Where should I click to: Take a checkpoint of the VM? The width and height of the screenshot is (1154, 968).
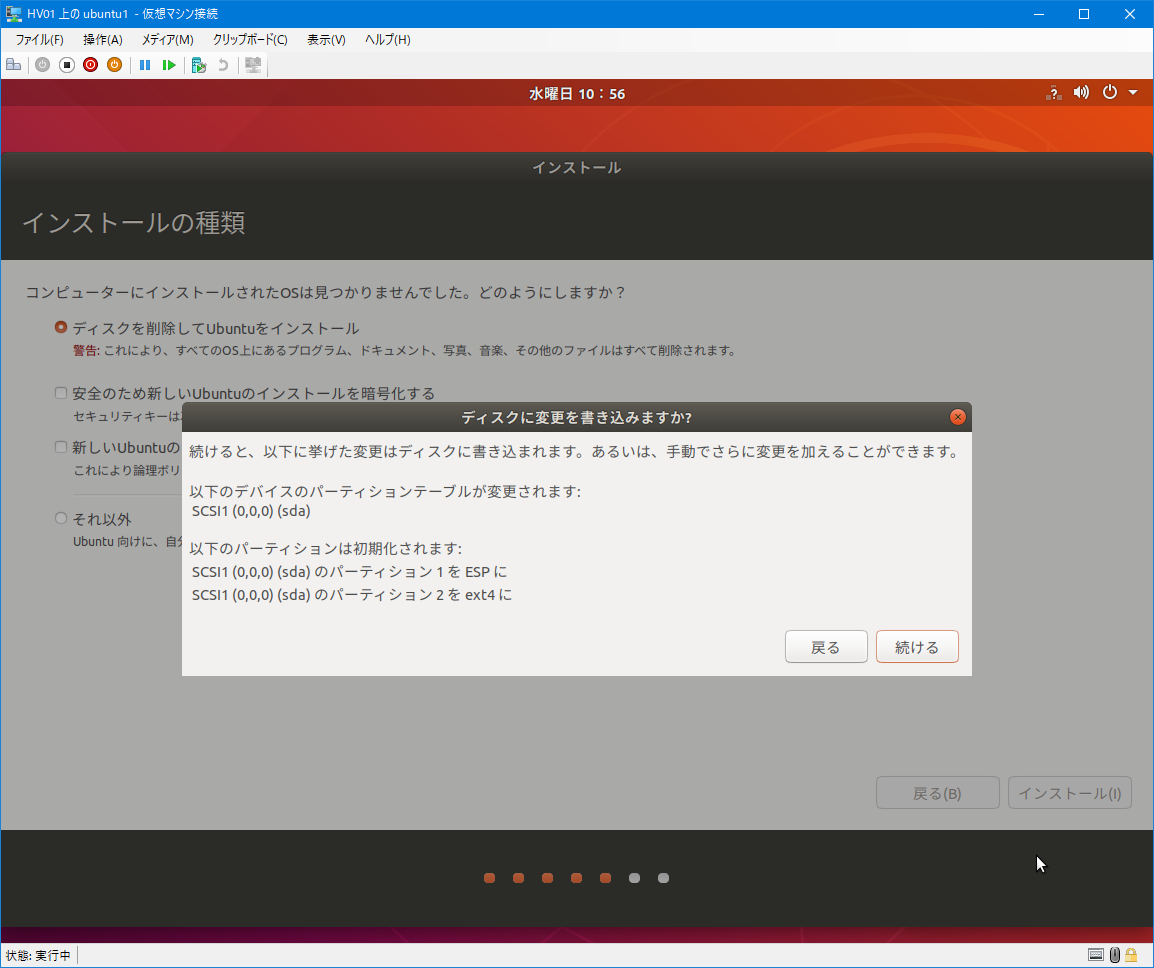pyautogui.click(x=198, y=64)
